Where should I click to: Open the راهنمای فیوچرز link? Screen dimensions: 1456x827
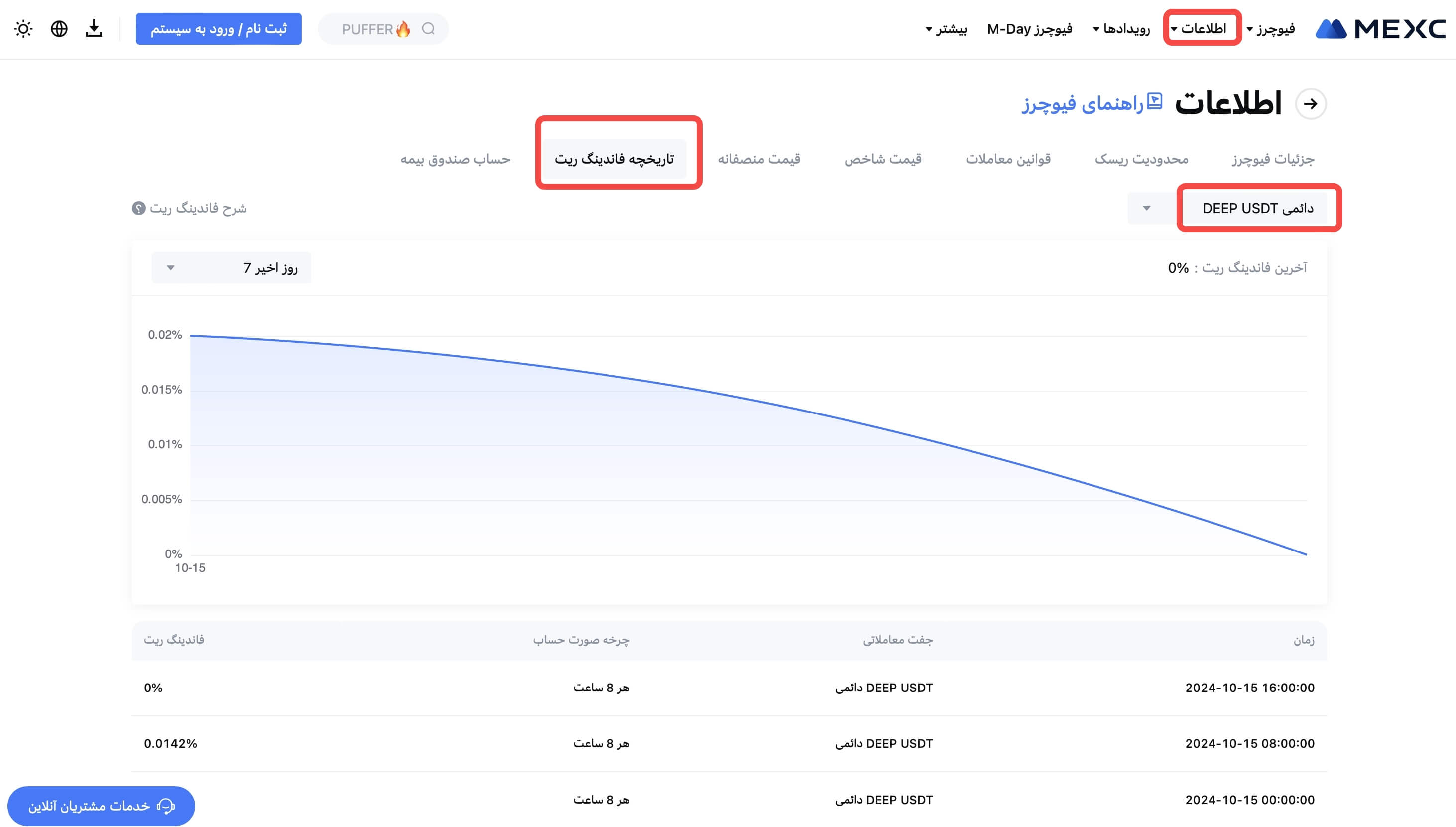pyautogui.click(x=1083, y=104)
